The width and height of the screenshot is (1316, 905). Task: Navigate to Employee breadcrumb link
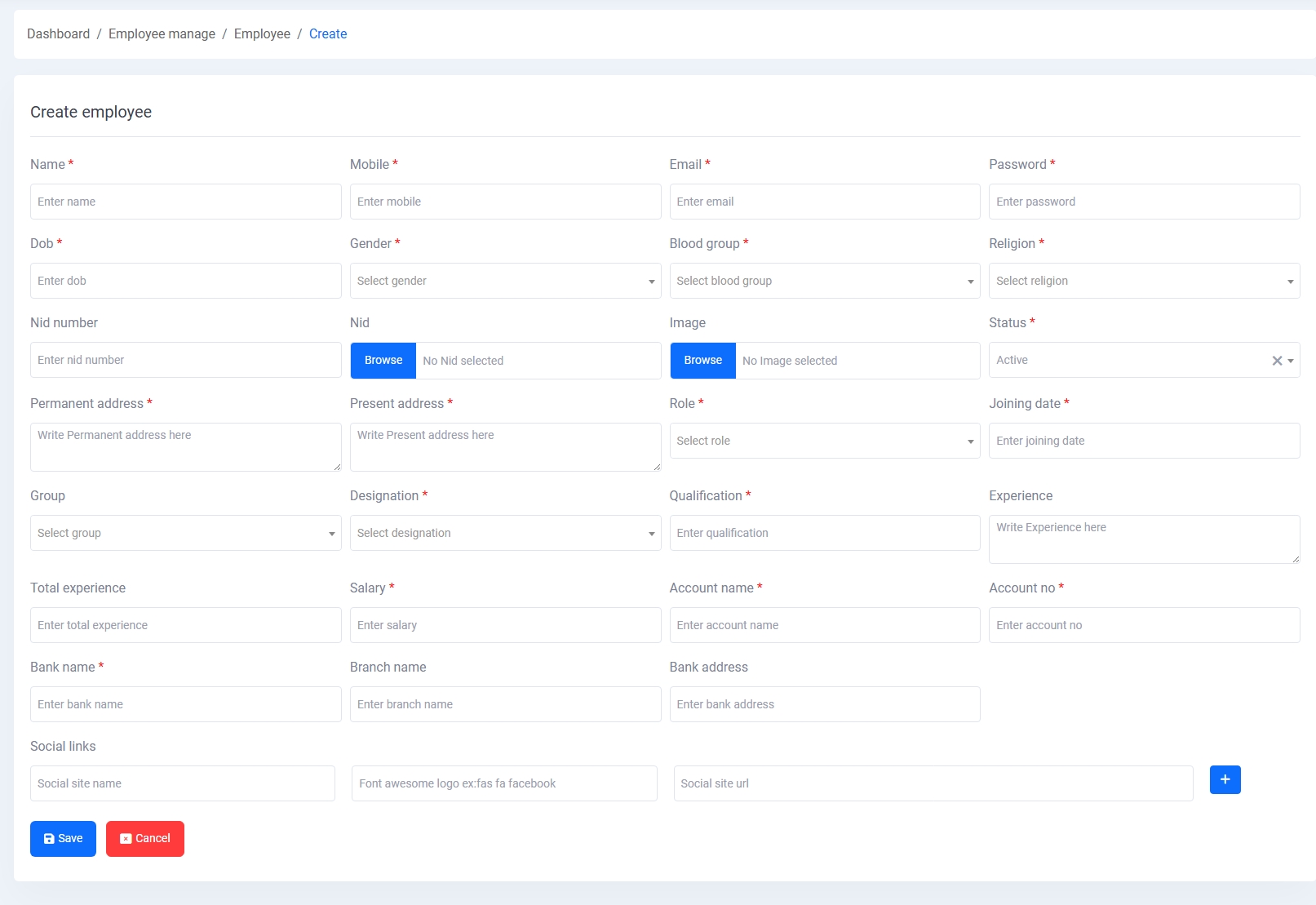click(x=262, y=33)
